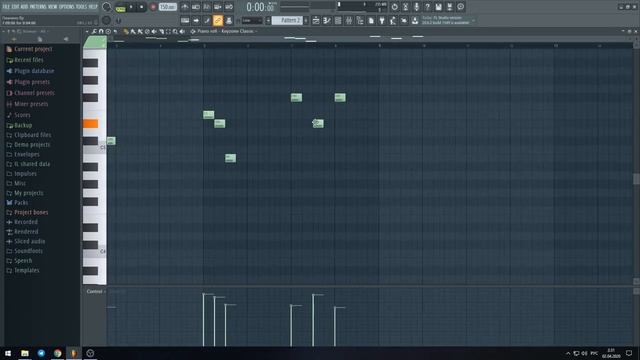Click the playback speaker tool icon
The image size is (640, 360).
click(x=182, y=31)
